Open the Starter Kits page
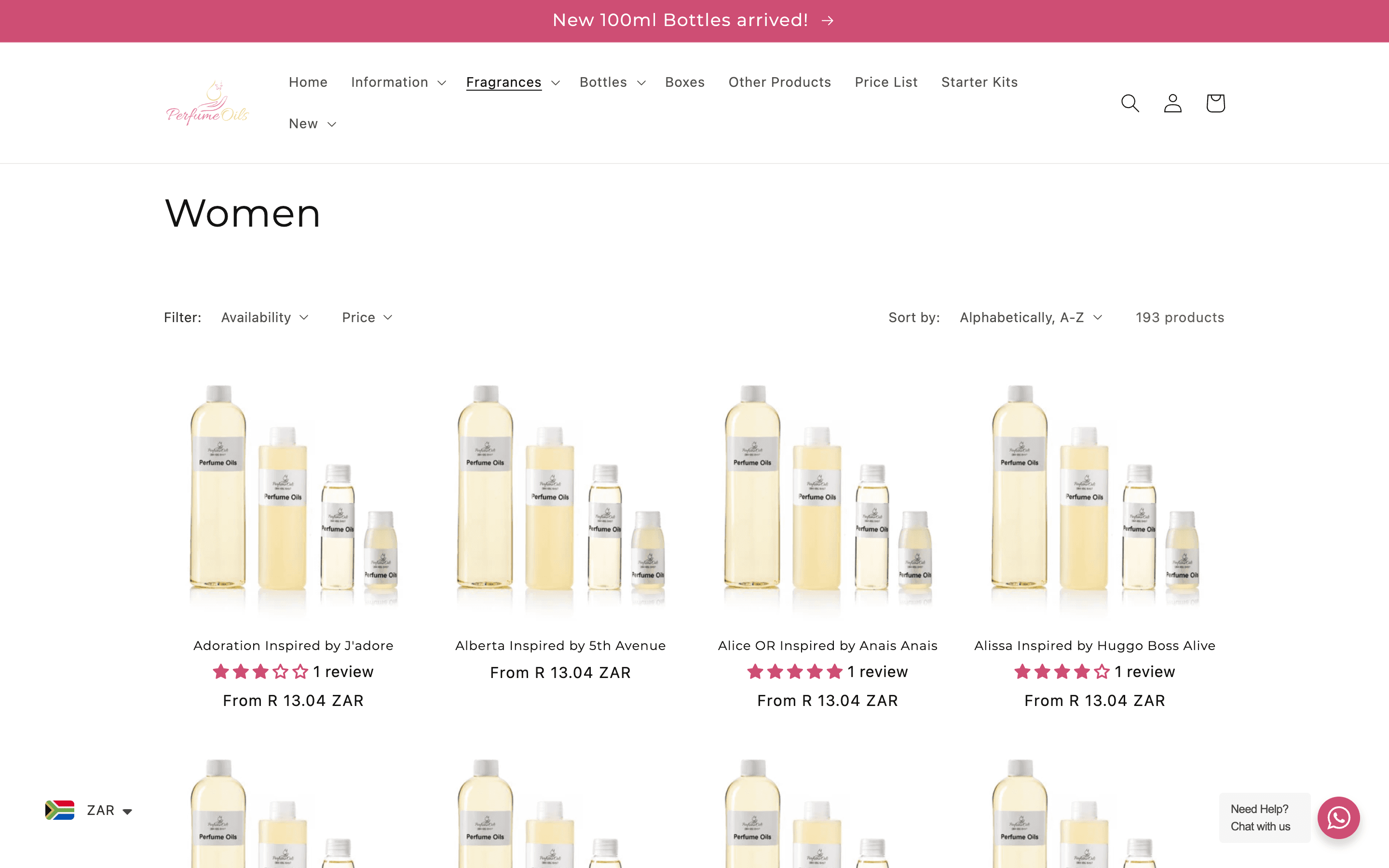The height and width of the screenshot is (868, 1389). coord(979,82)
